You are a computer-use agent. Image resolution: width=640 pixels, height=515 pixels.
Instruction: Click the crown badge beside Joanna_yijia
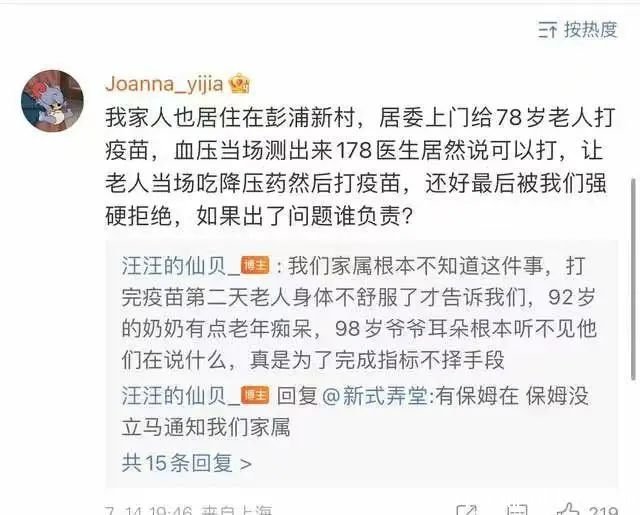tap(240, 84)
